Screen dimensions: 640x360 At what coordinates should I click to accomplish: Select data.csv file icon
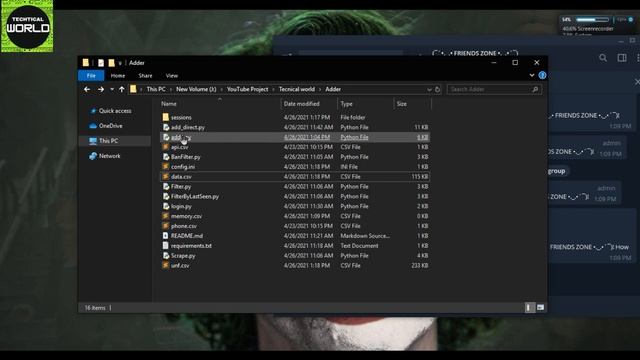point(165,176)
